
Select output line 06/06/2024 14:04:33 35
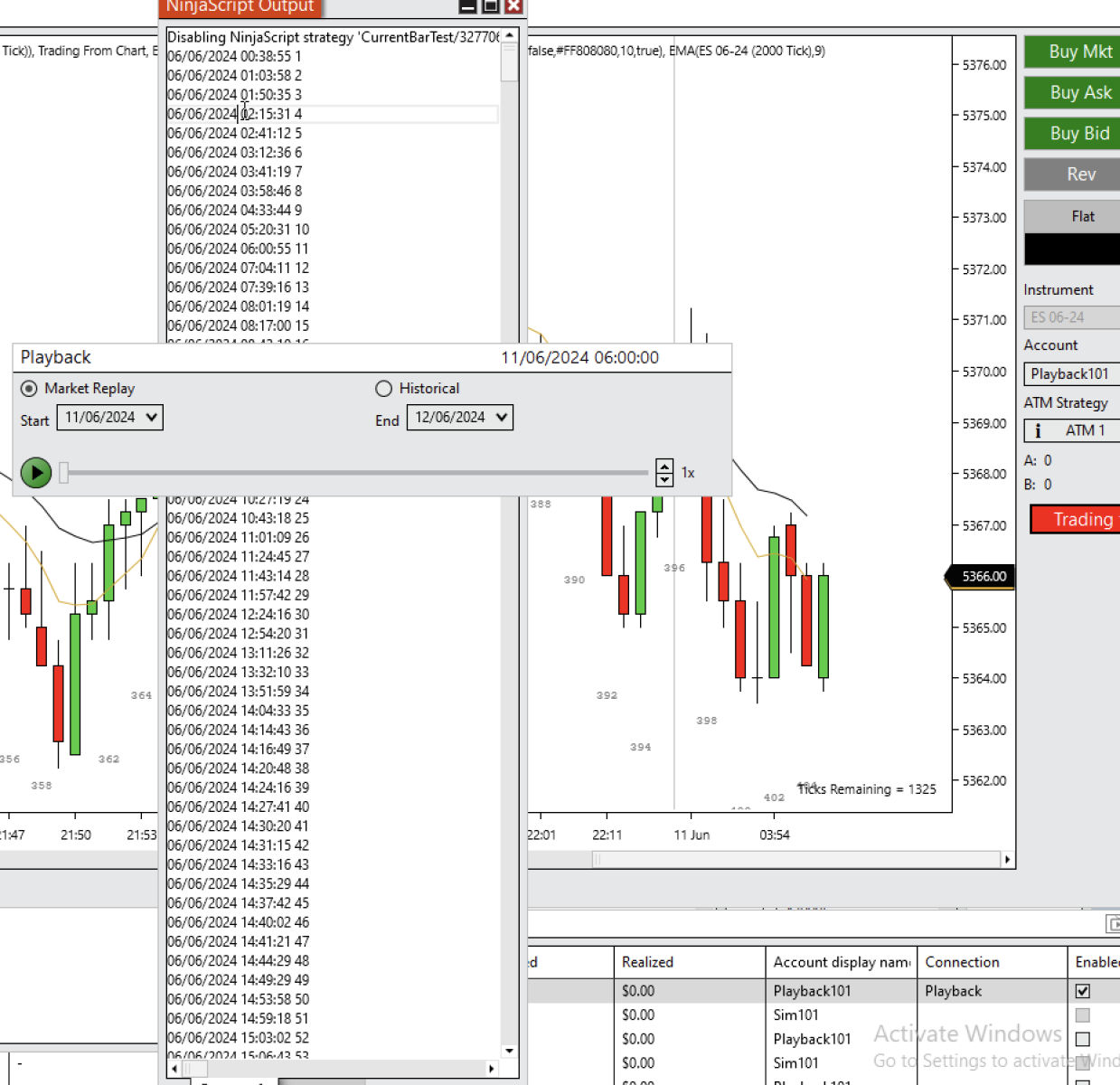tap(238, 711)
